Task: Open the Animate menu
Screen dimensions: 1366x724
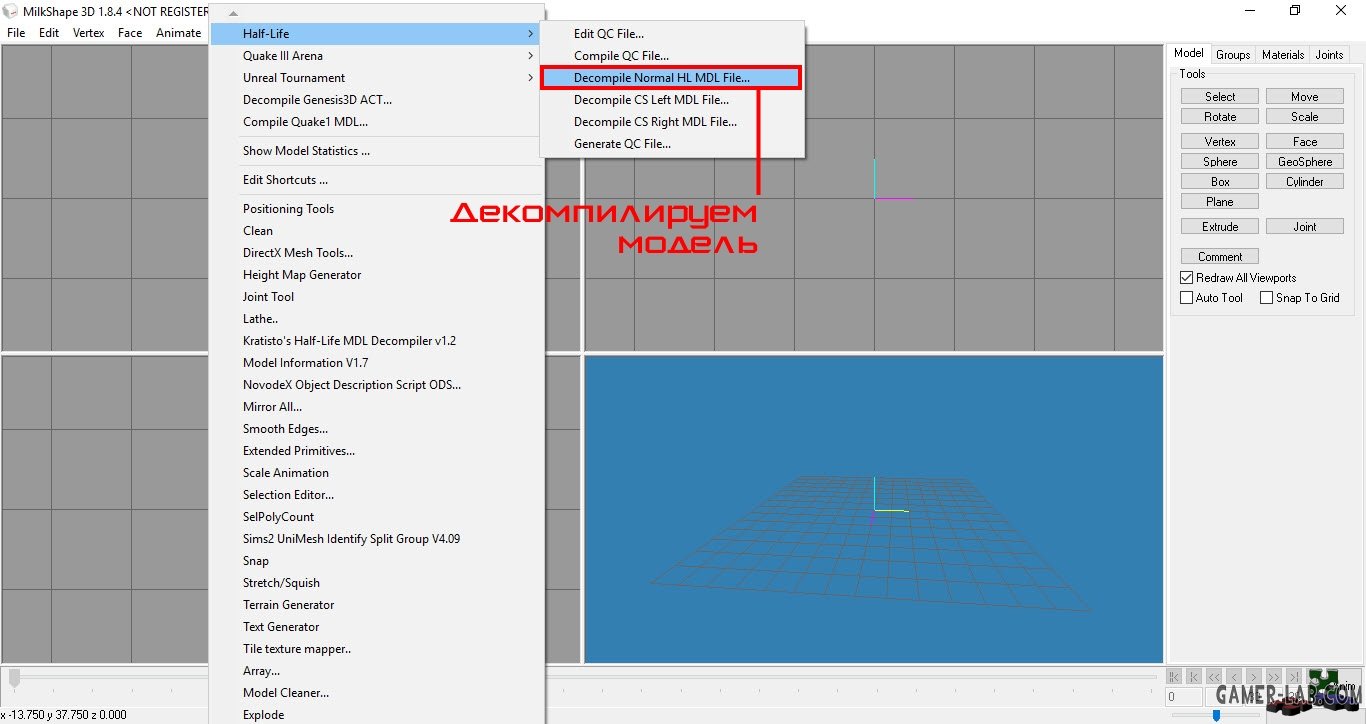Action: click(178, 33)
